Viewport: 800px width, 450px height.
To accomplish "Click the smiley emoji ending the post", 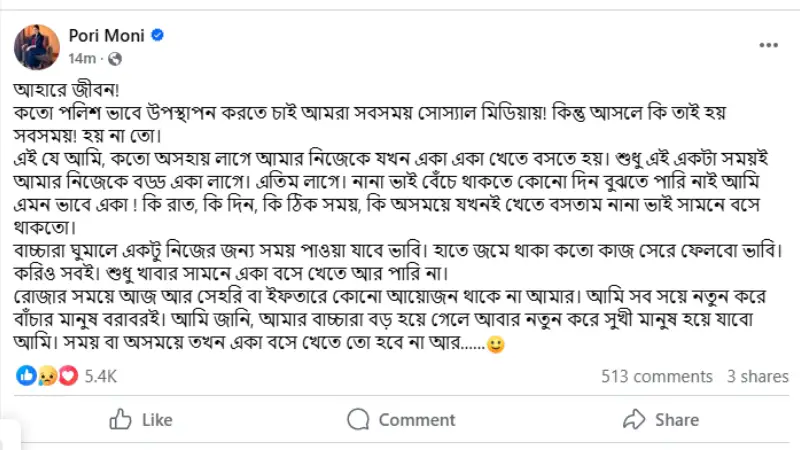I will click(495, 344).
